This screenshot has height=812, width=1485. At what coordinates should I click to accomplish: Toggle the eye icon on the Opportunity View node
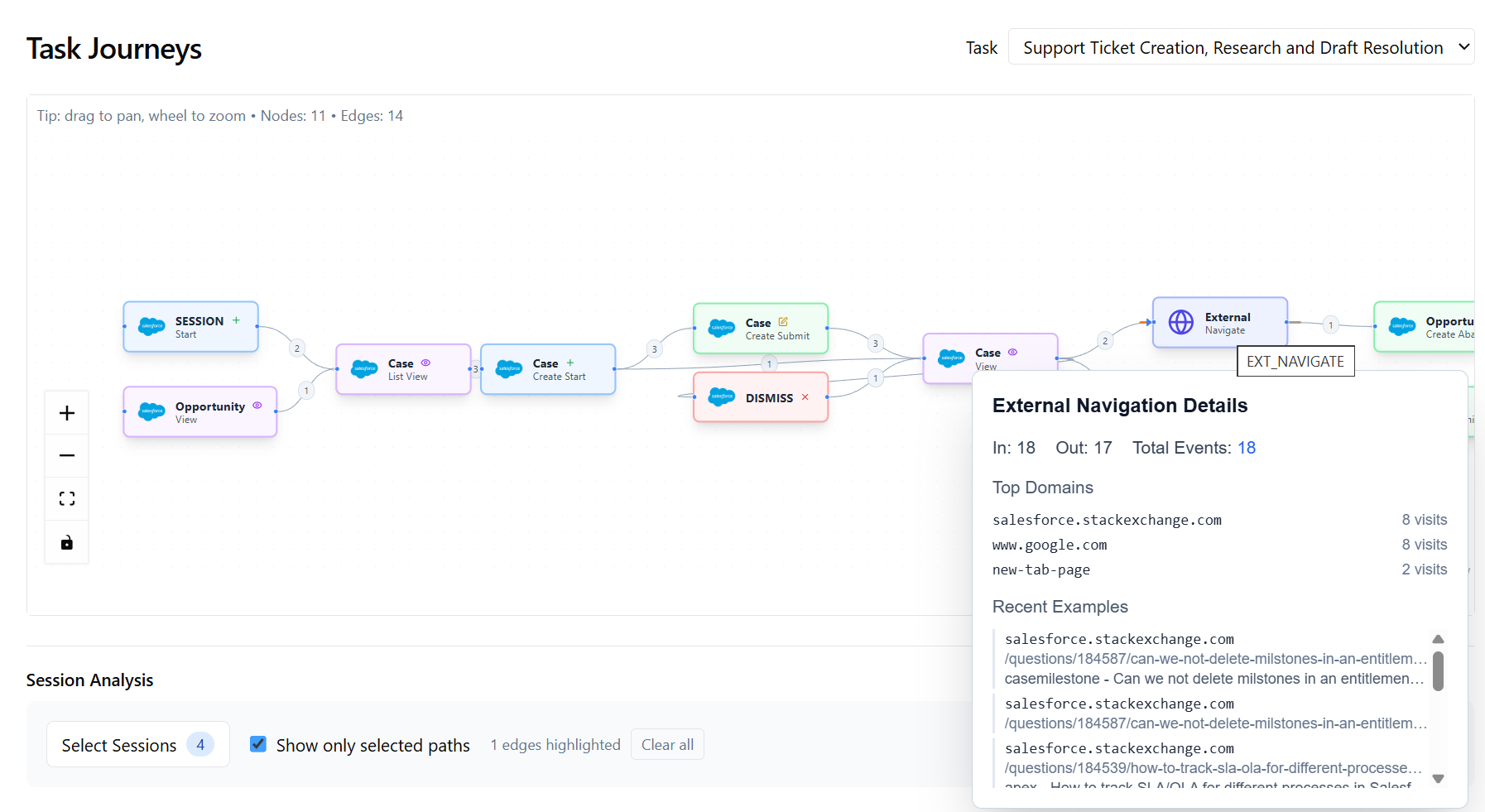tap(257, 405)
